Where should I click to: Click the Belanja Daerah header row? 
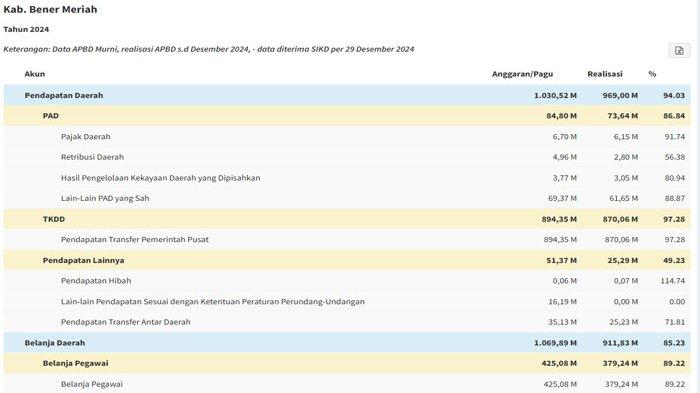(347, 343)
